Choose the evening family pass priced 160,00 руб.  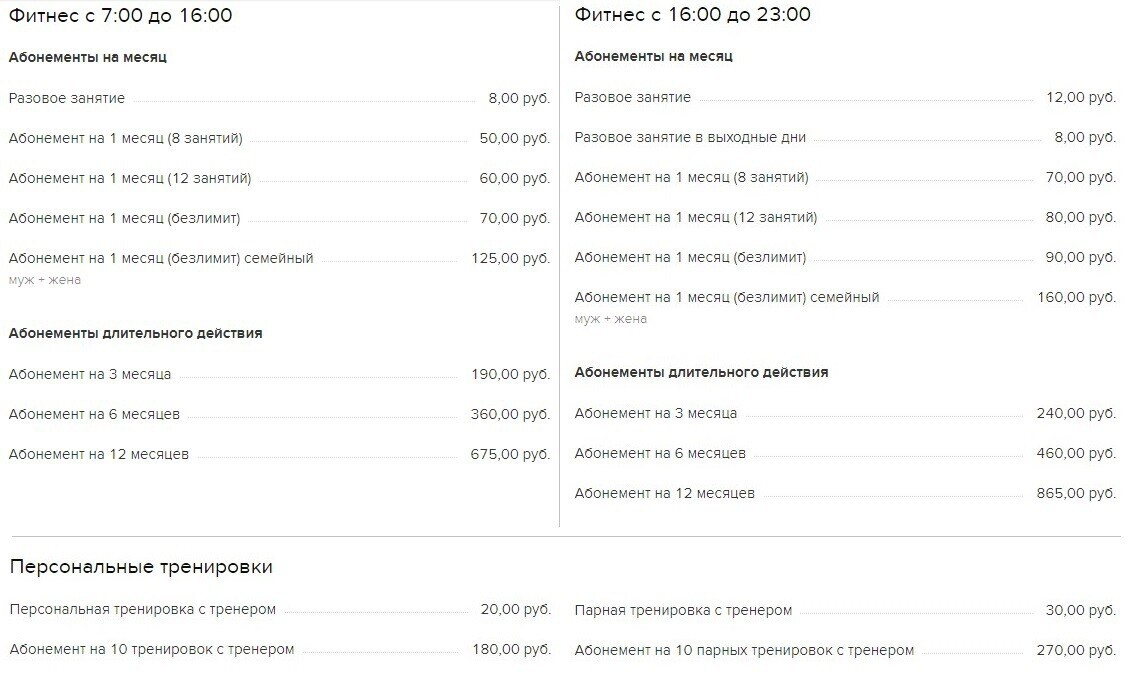tap(727, 297)
